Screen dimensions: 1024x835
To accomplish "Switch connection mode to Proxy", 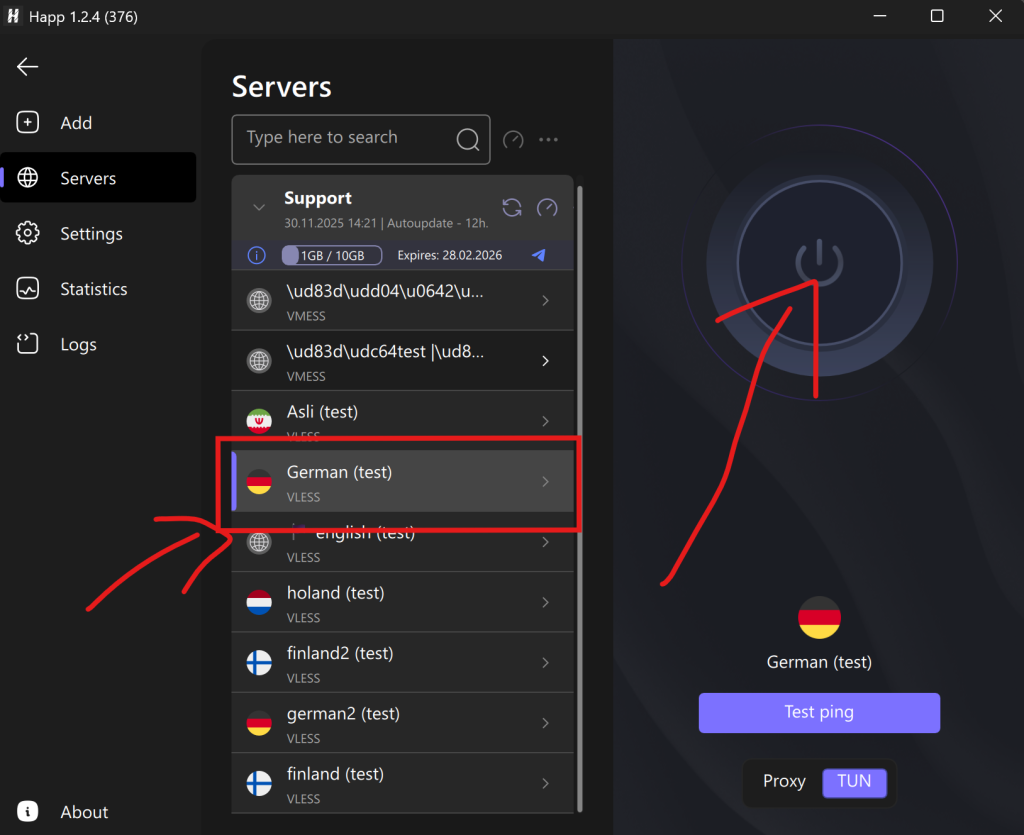I will [x=784, y=781].
